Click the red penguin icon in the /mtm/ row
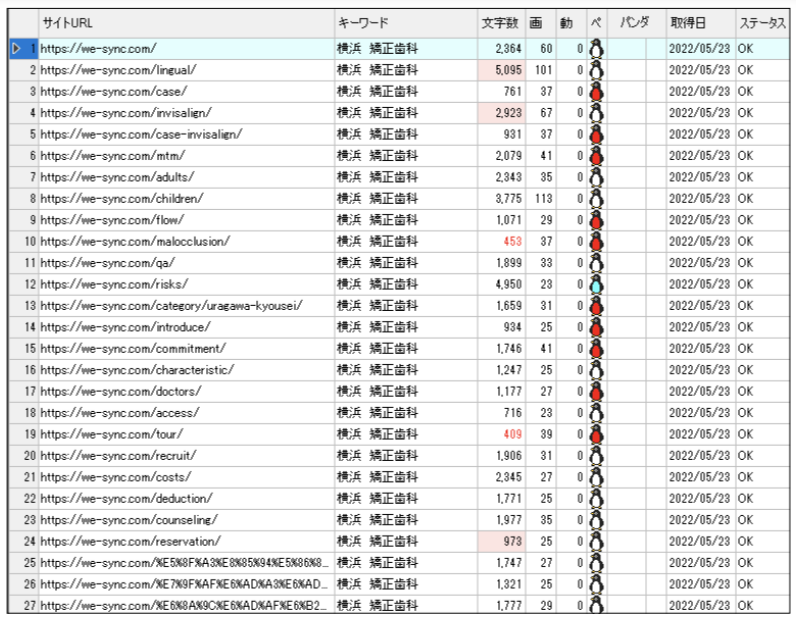 (x=597, y=156)
